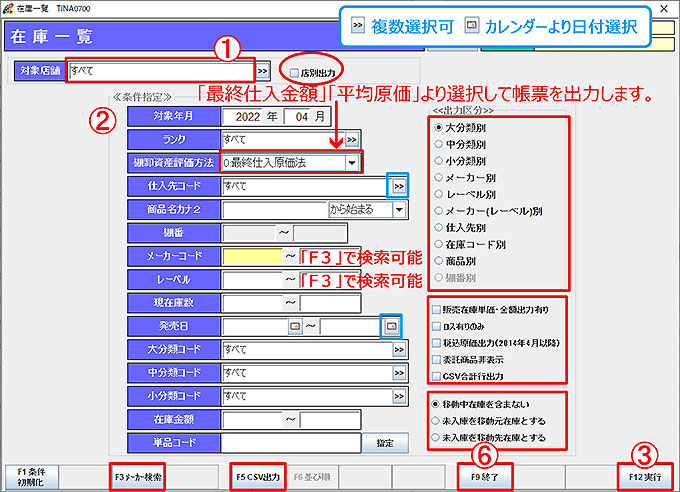680x492 pixels.
Task: Click the 対象店舗 text field
Action: [x=161, y=71]
